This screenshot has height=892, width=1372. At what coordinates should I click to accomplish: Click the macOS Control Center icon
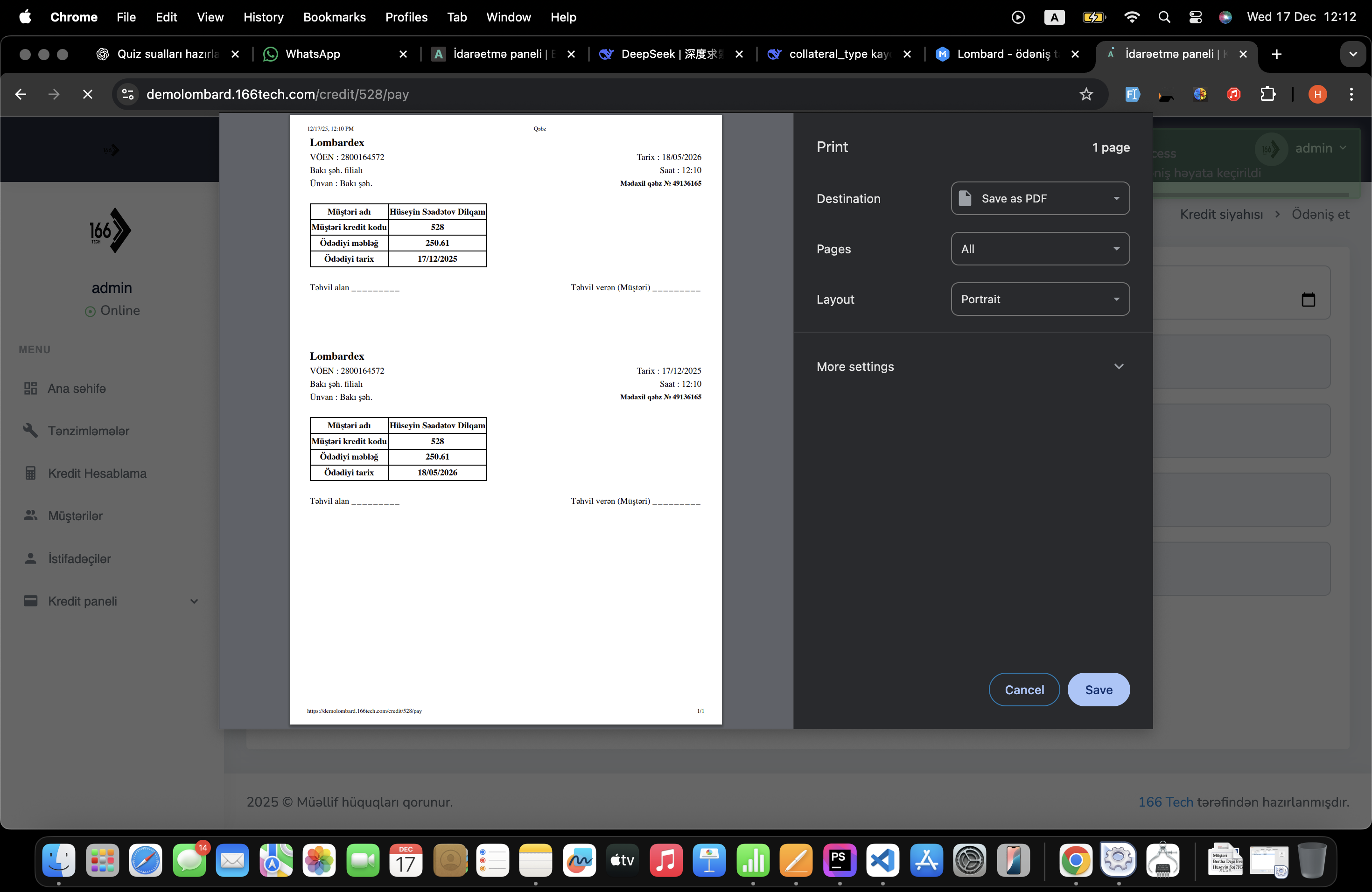coord(1195,17)
